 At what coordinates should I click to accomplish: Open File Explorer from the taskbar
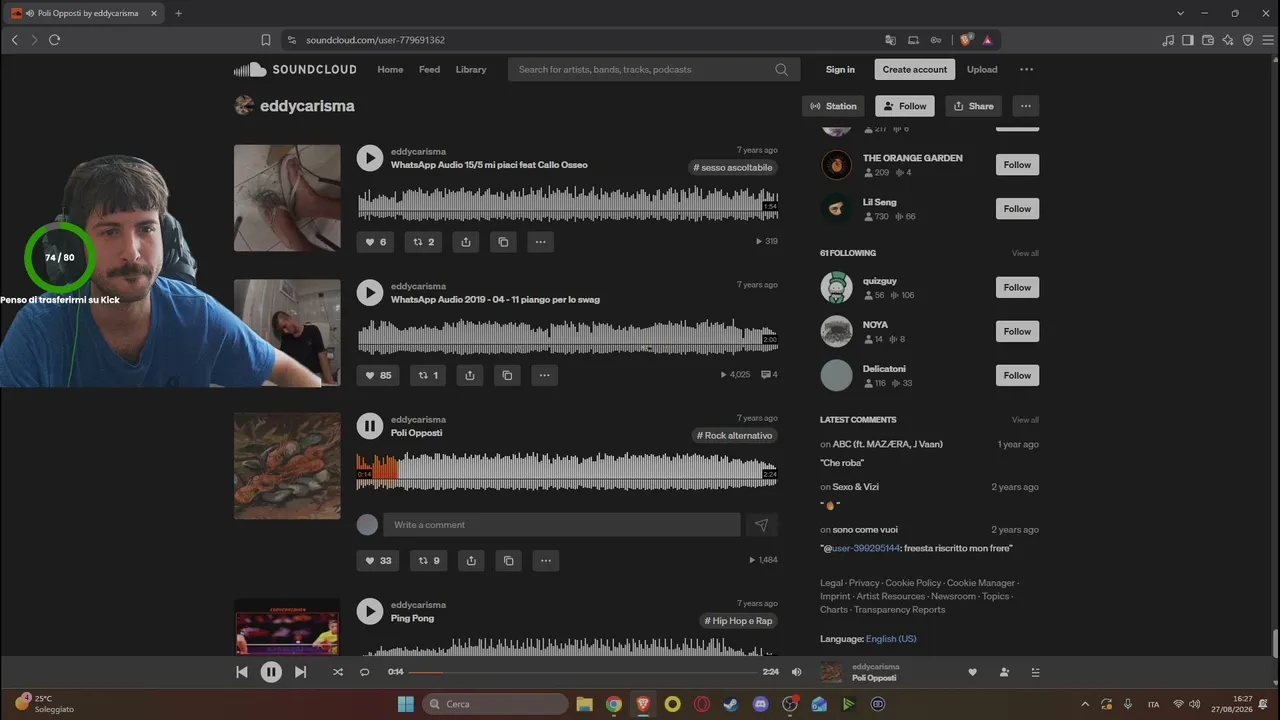584,704
